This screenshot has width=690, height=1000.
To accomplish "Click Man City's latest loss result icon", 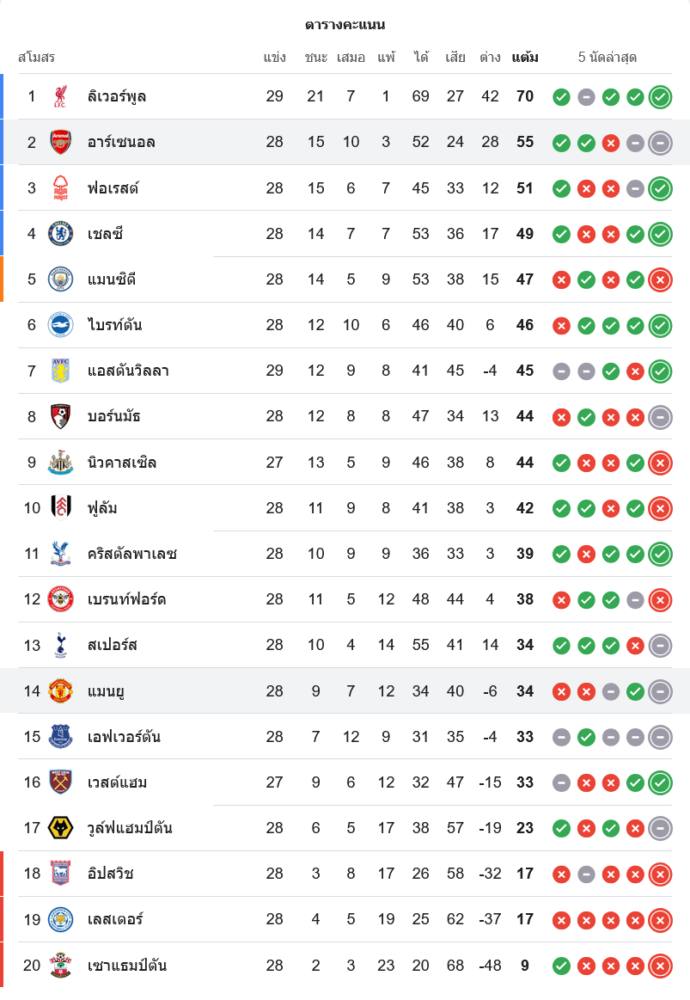I will 660,280.
